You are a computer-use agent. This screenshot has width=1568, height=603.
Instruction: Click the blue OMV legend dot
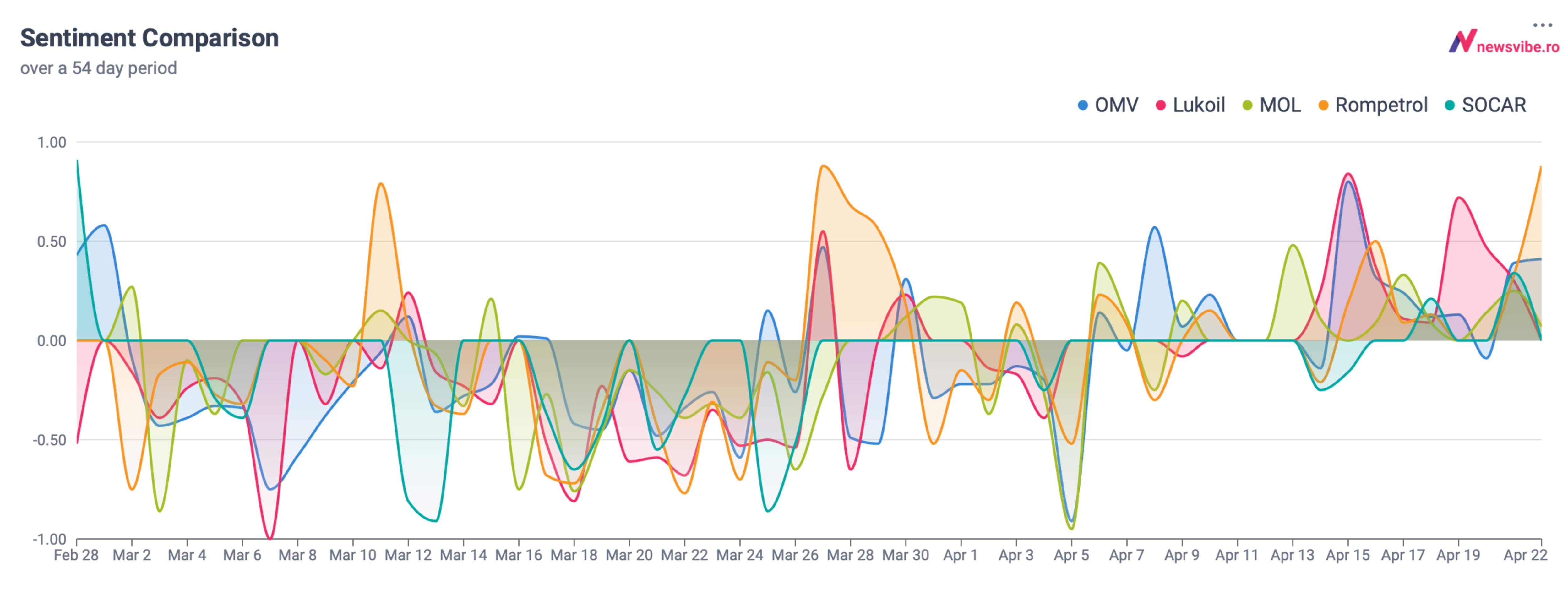coord(1083,105)
